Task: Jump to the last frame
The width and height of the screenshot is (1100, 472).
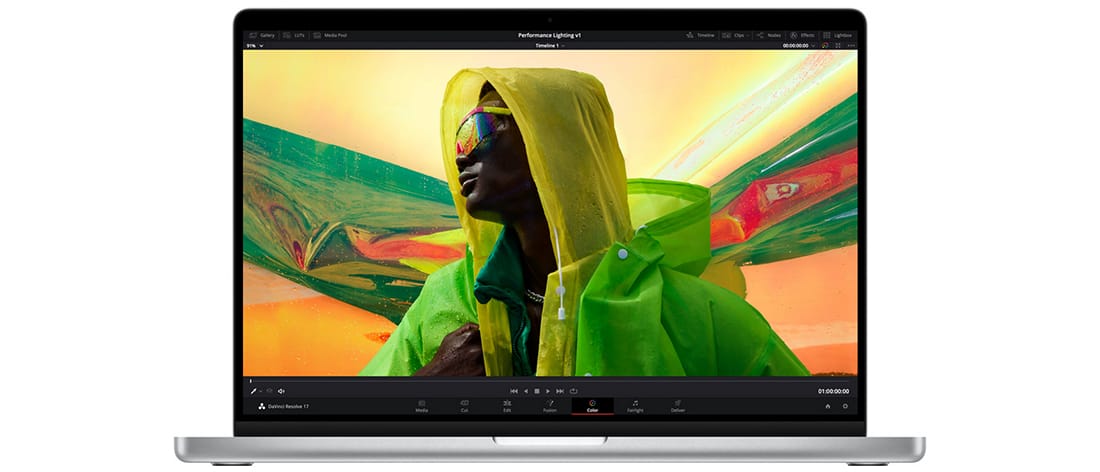Action: point(560,391)
